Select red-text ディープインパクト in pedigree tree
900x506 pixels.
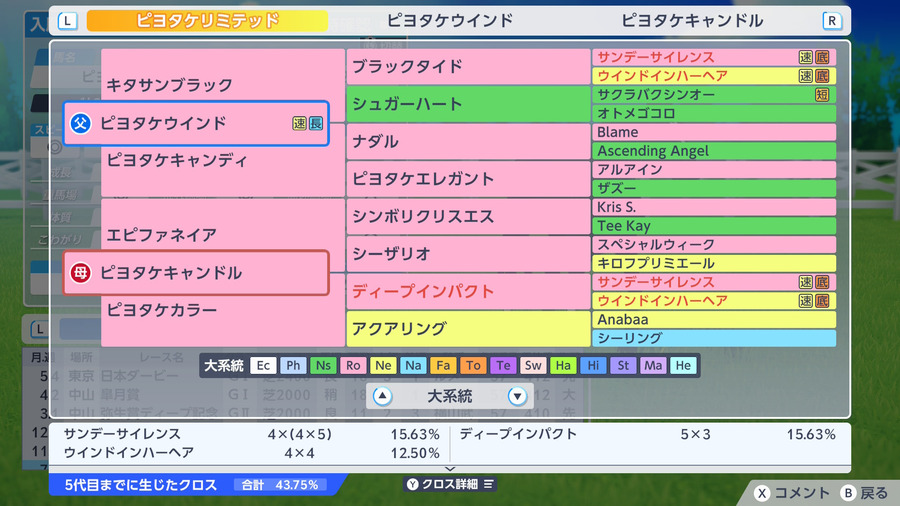click(x=468, y=291)
